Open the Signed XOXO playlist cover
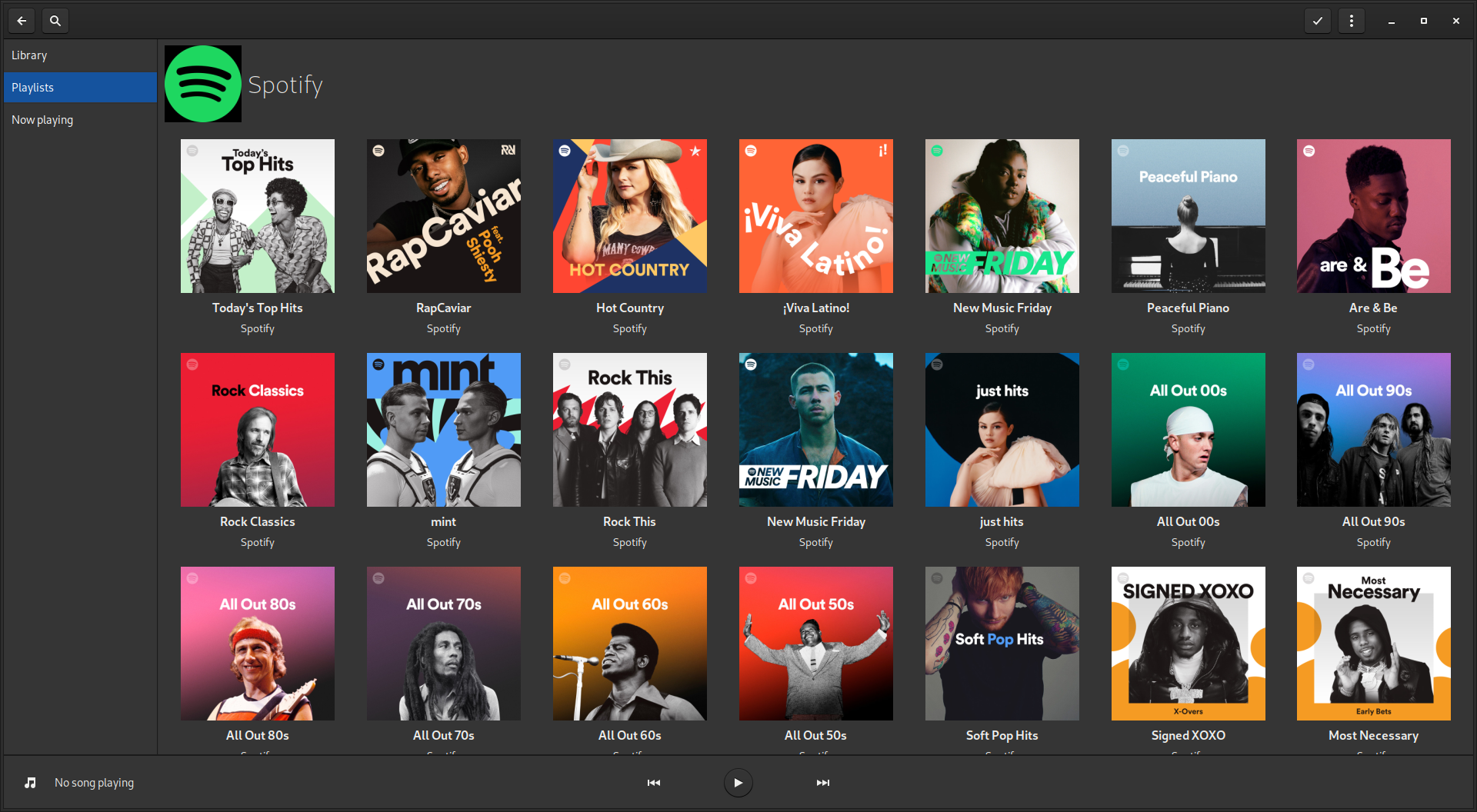 pos(1189,644)
